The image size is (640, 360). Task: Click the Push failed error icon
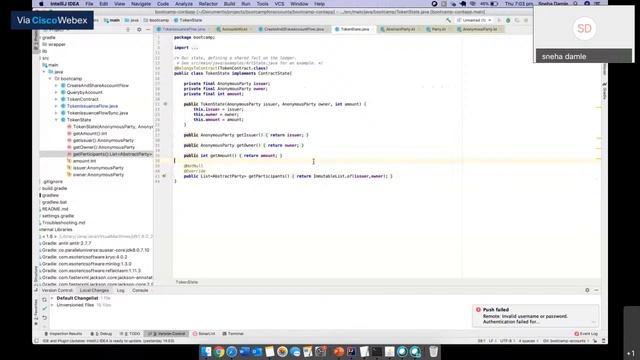pos(478,310)
